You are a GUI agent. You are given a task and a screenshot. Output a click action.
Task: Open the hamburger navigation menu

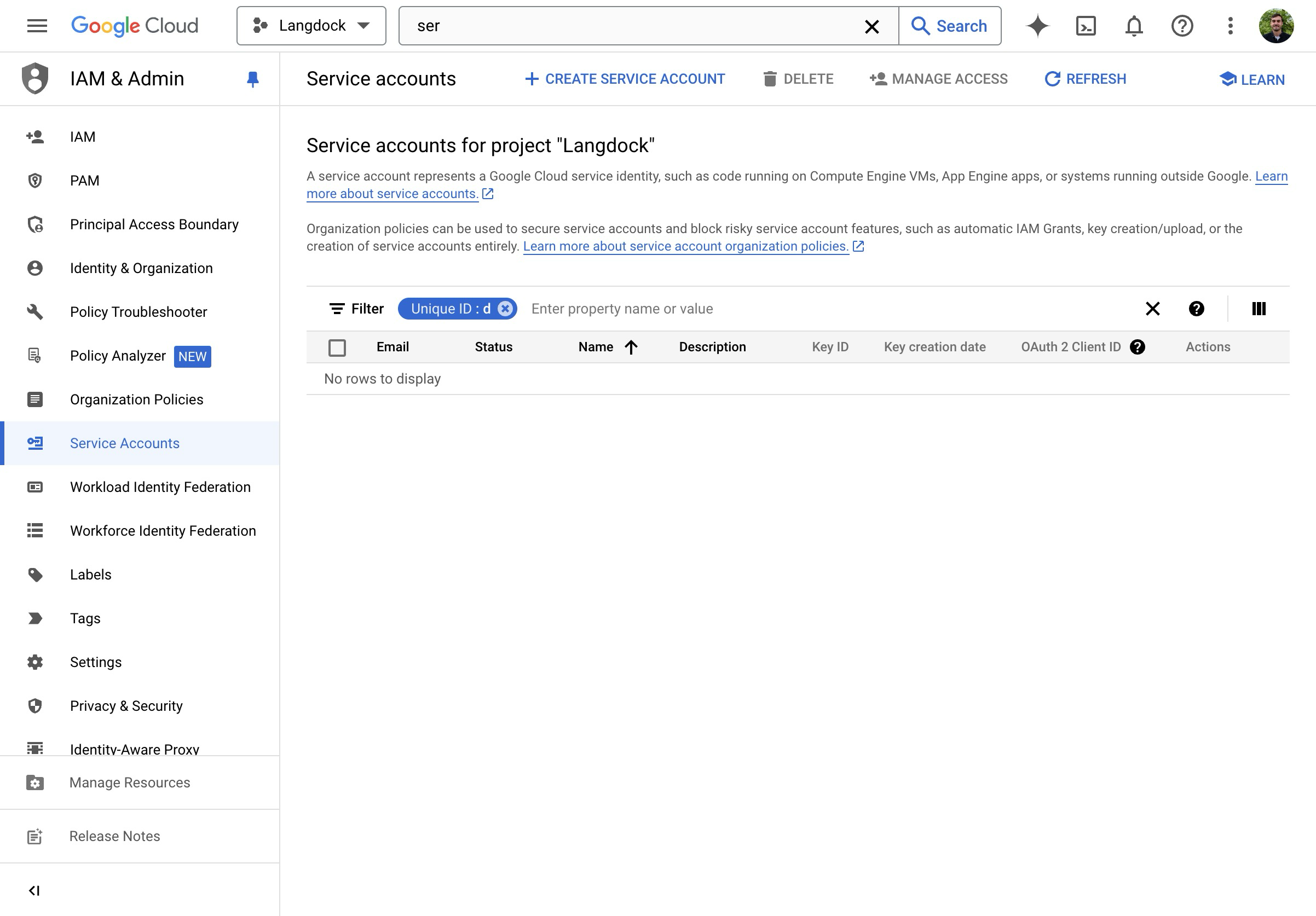(x=37, y=26)
